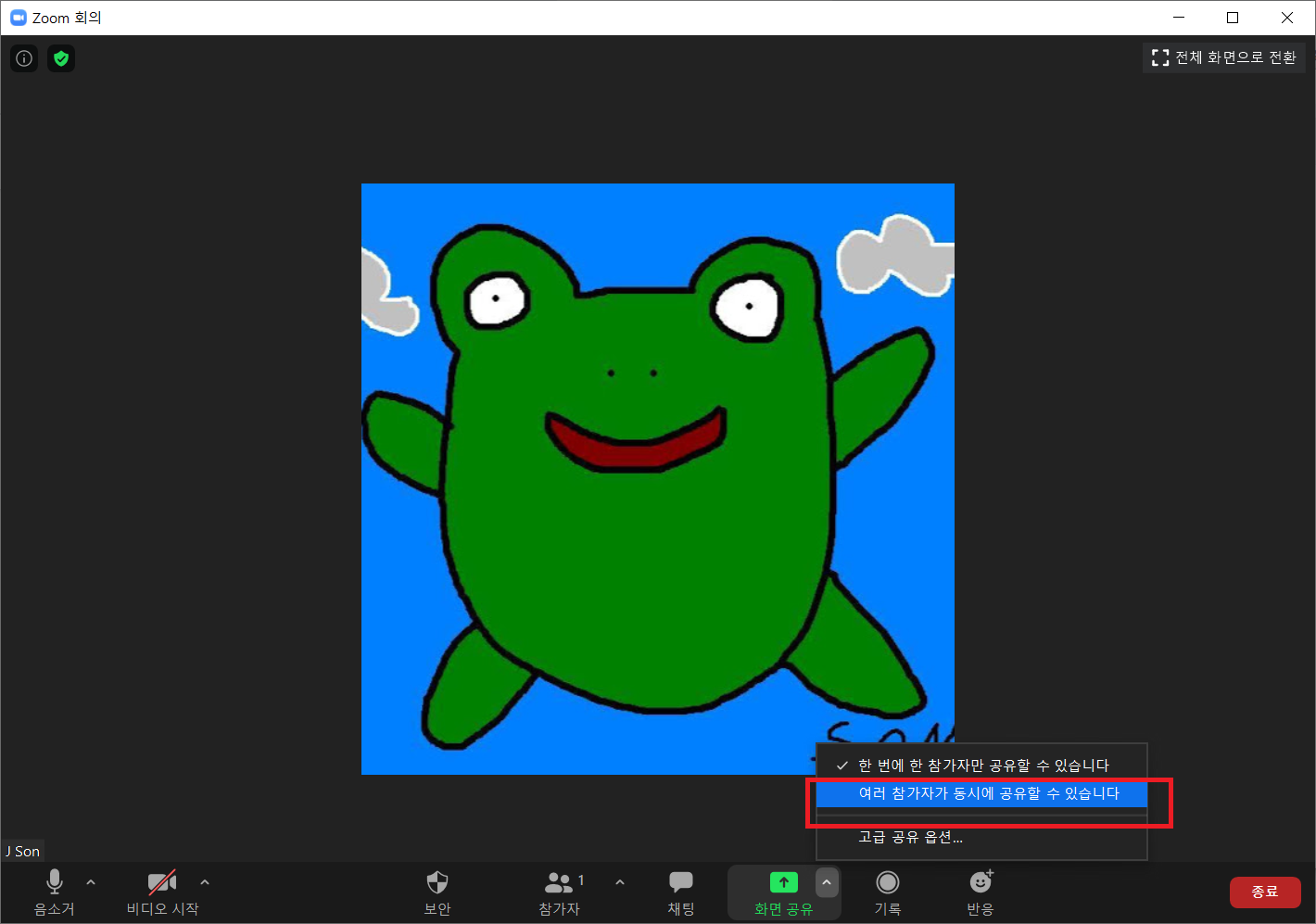Mute the microphone with 음소거
Viewport: 1316px width, 924px height.
55,892
